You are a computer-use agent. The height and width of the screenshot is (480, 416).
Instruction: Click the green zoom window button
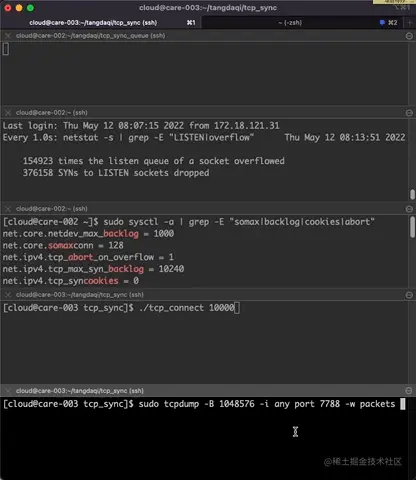[30, 8]
